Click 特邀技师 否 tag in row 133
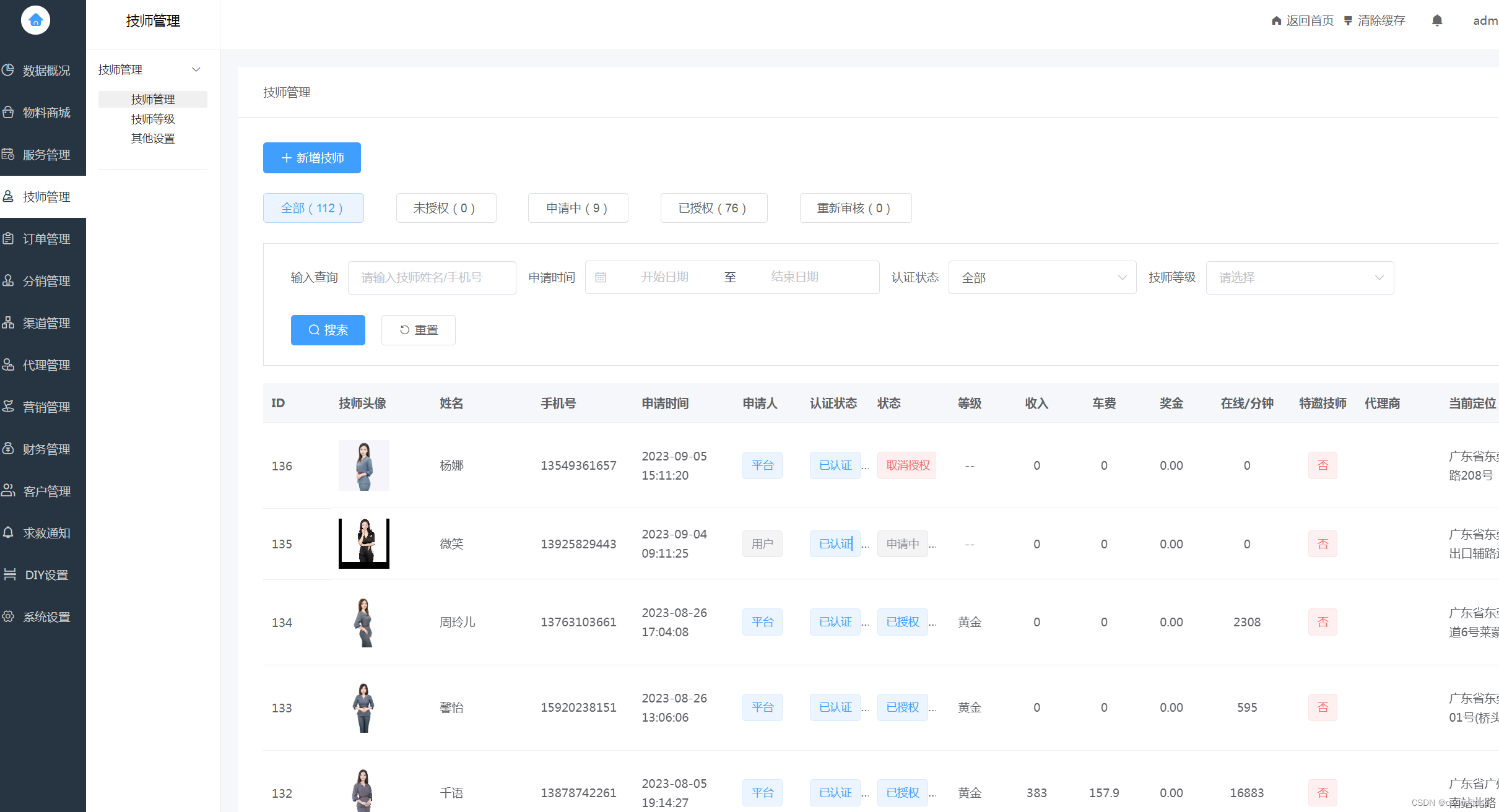The width and height of the screenshot is (1499, 812). coord(1323,707)
